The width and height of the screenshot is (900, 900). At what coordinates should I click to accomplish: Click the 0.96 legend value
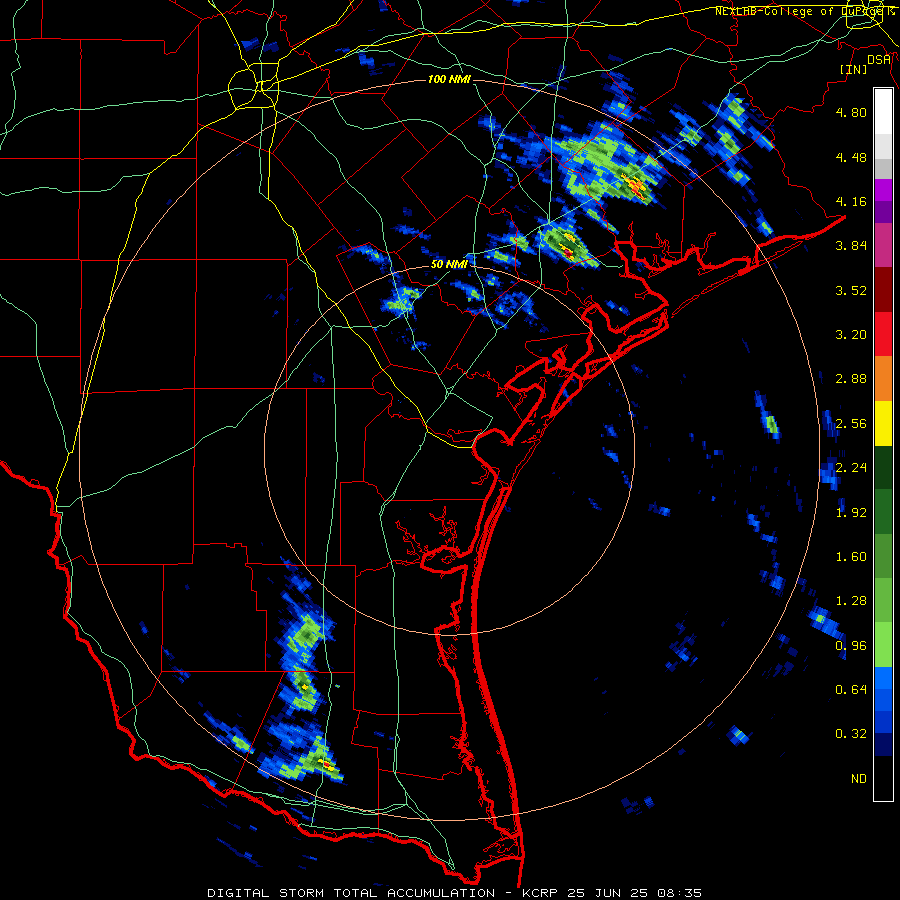[851, 646]
